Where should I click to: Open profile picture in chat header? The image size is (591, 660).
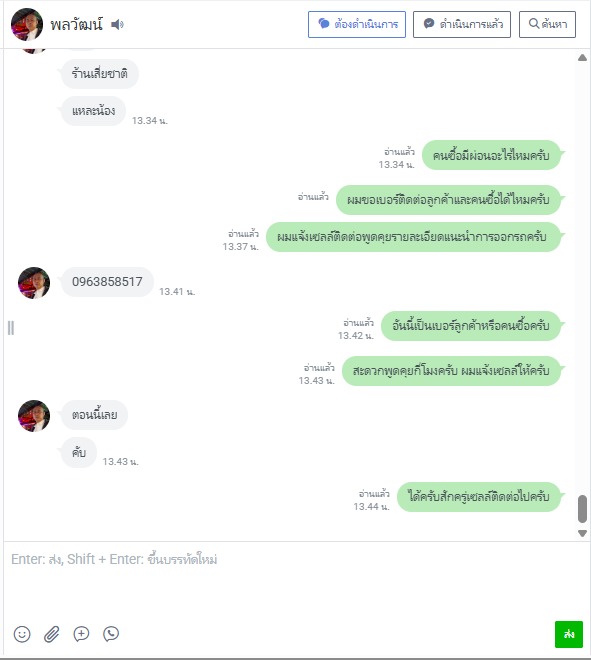[x=27, y=24]
